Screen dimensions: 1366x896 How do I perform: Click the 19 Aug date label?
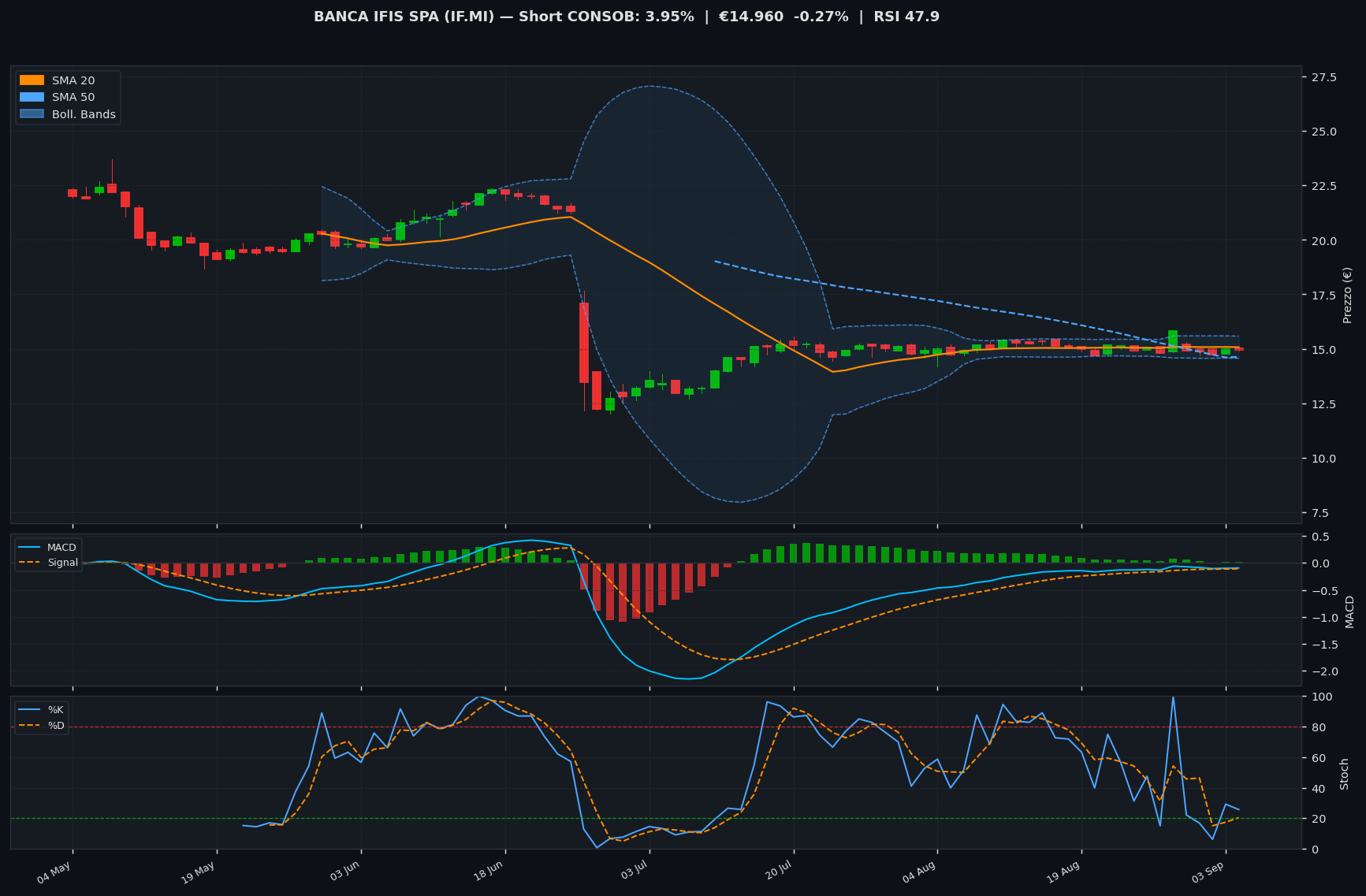tap(1063, 872)
